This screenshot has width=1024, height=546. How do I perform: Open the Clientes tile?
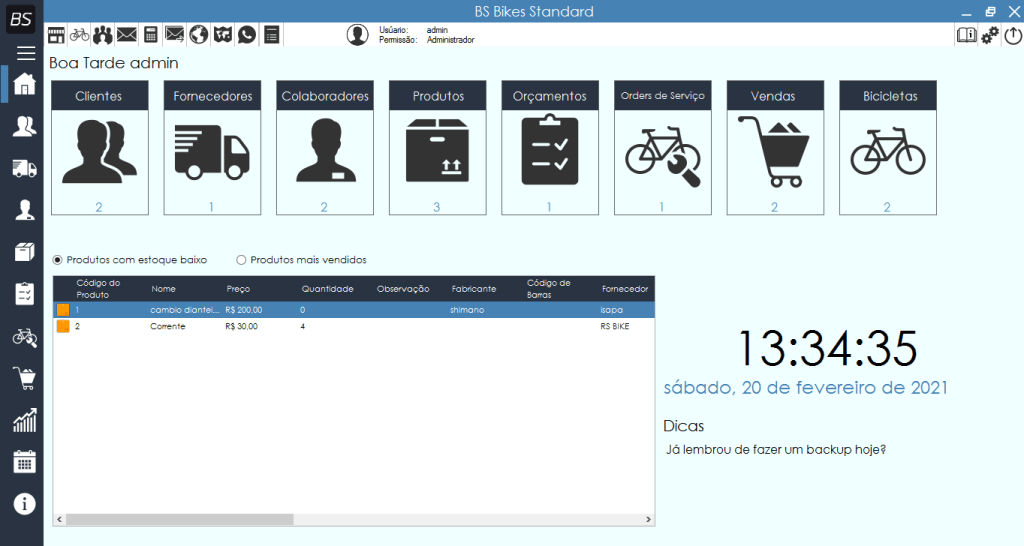click(99, 148)
